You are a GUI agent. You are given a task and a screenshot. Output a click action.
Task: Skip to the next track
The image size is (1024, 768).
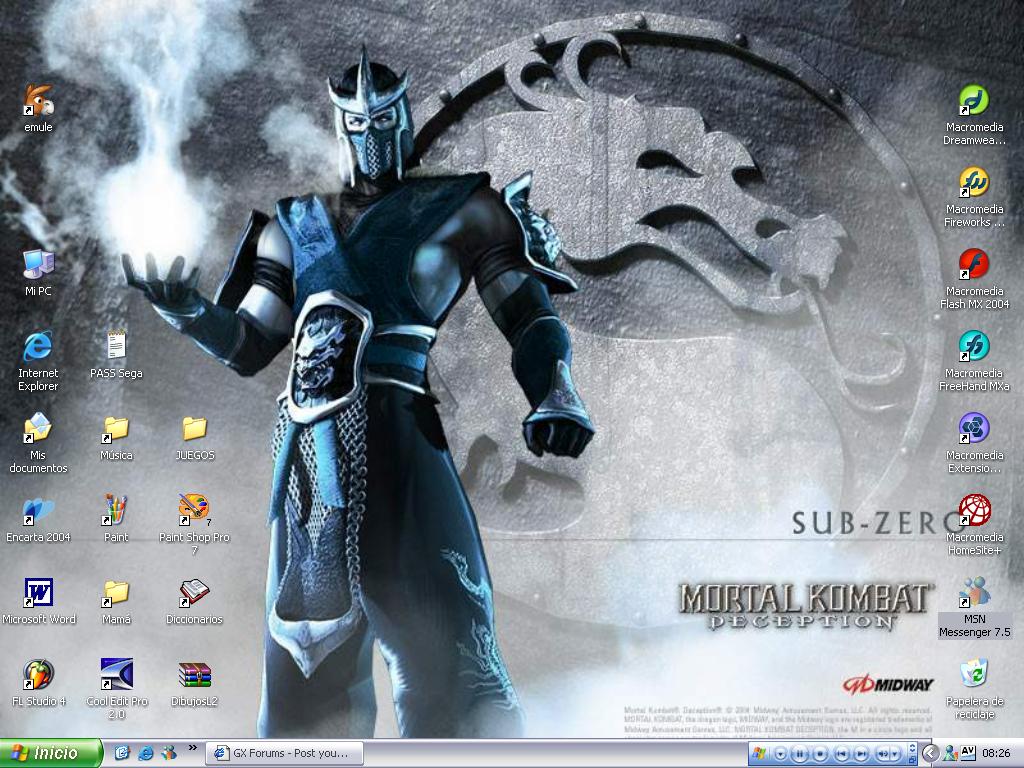point(861,754)
